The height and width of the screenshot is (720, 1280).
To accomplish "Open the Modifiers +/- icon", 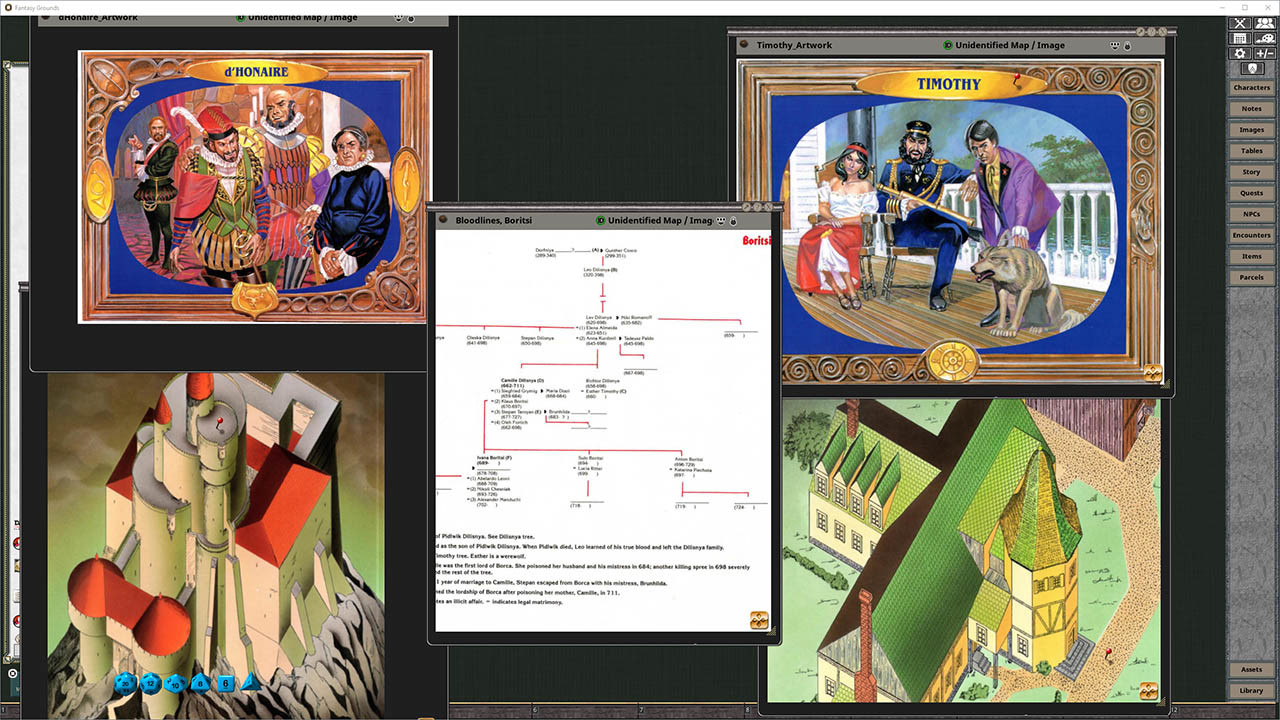I will point(1265,53).
